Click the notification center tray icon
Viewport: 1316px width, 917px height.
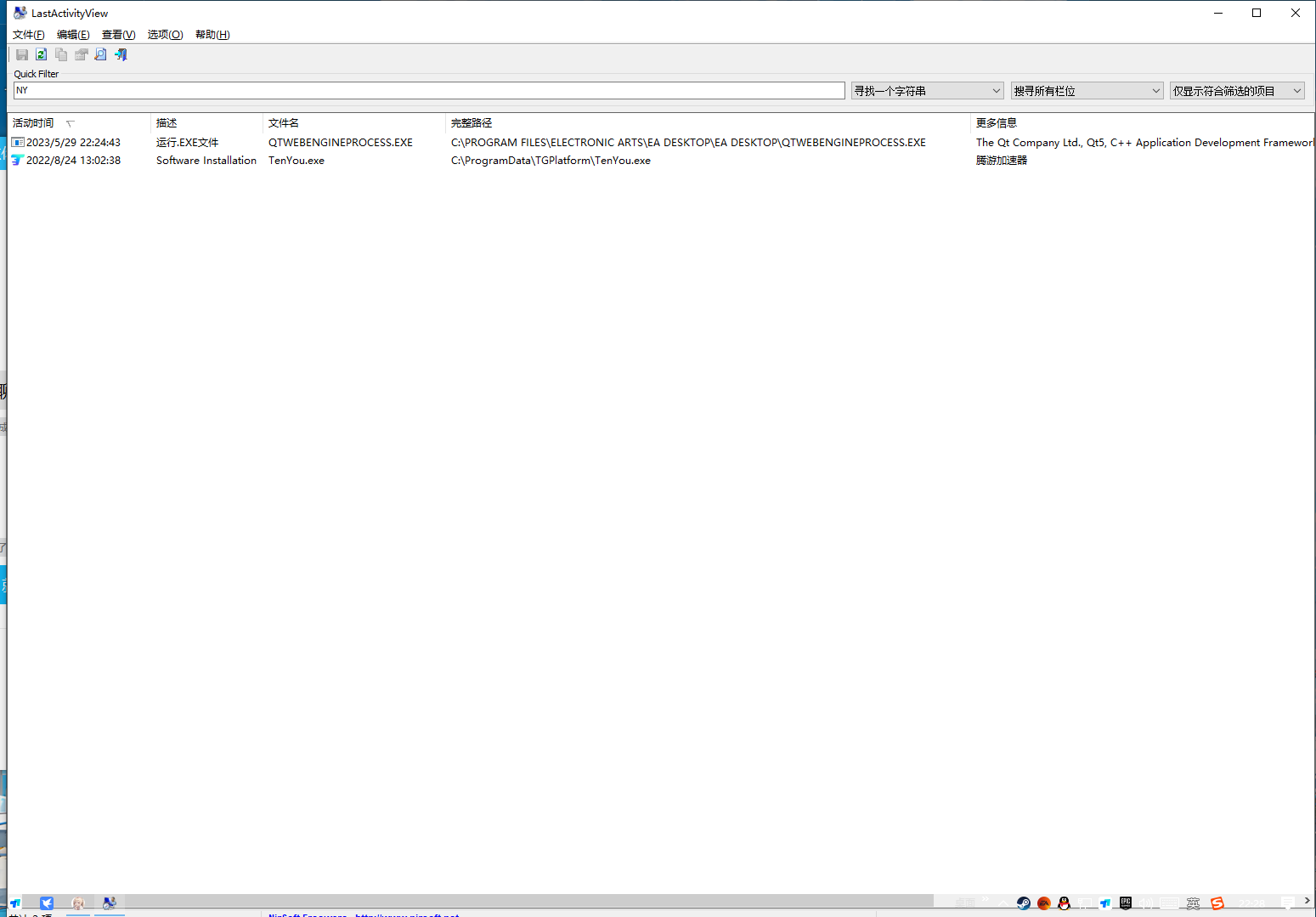pyautogui.click(x=1288, y=904)
